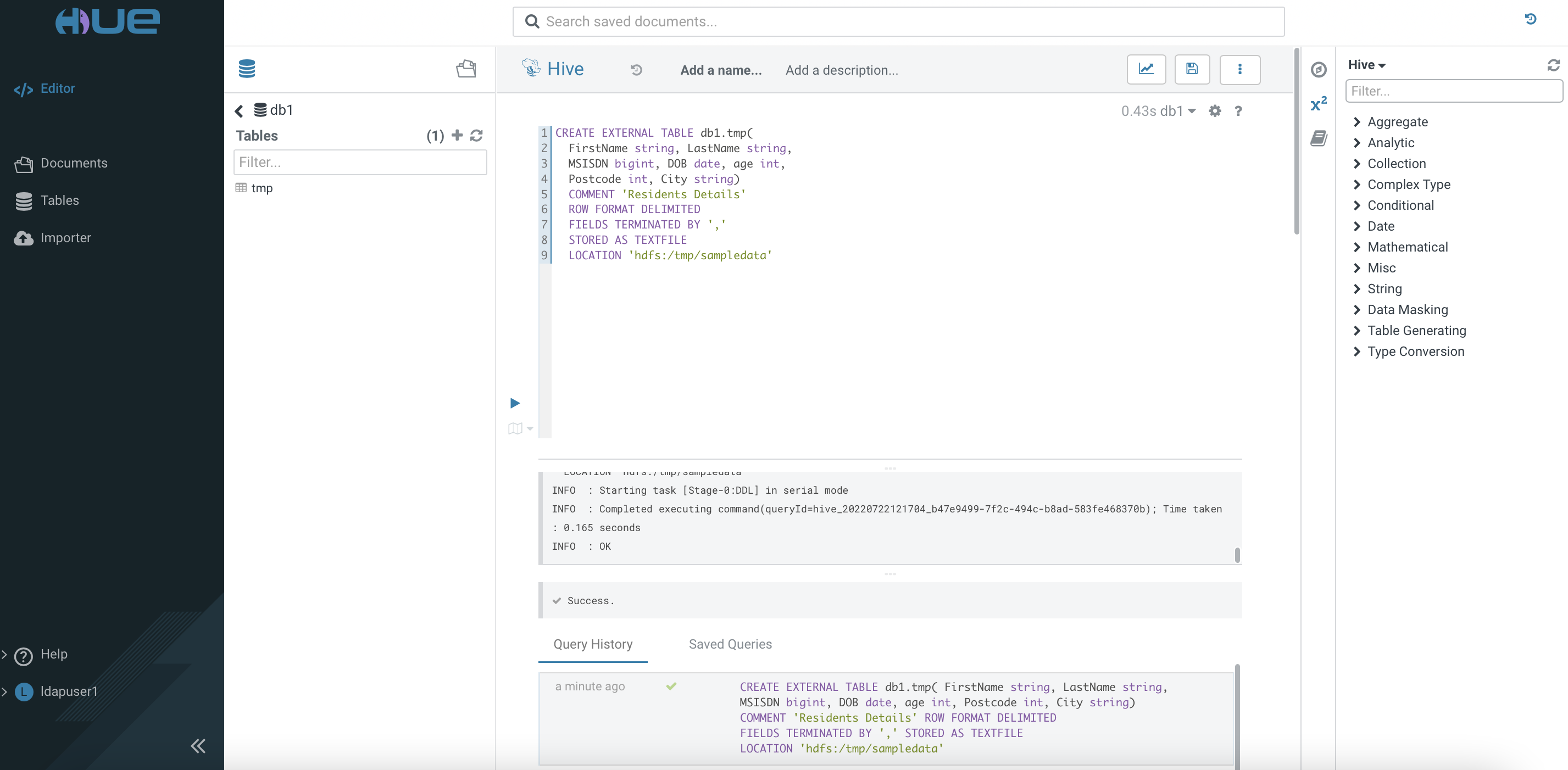Switch to the Saved Queries tab
The height and width of the screenshot is (770, 1568).
pos(730,644)
